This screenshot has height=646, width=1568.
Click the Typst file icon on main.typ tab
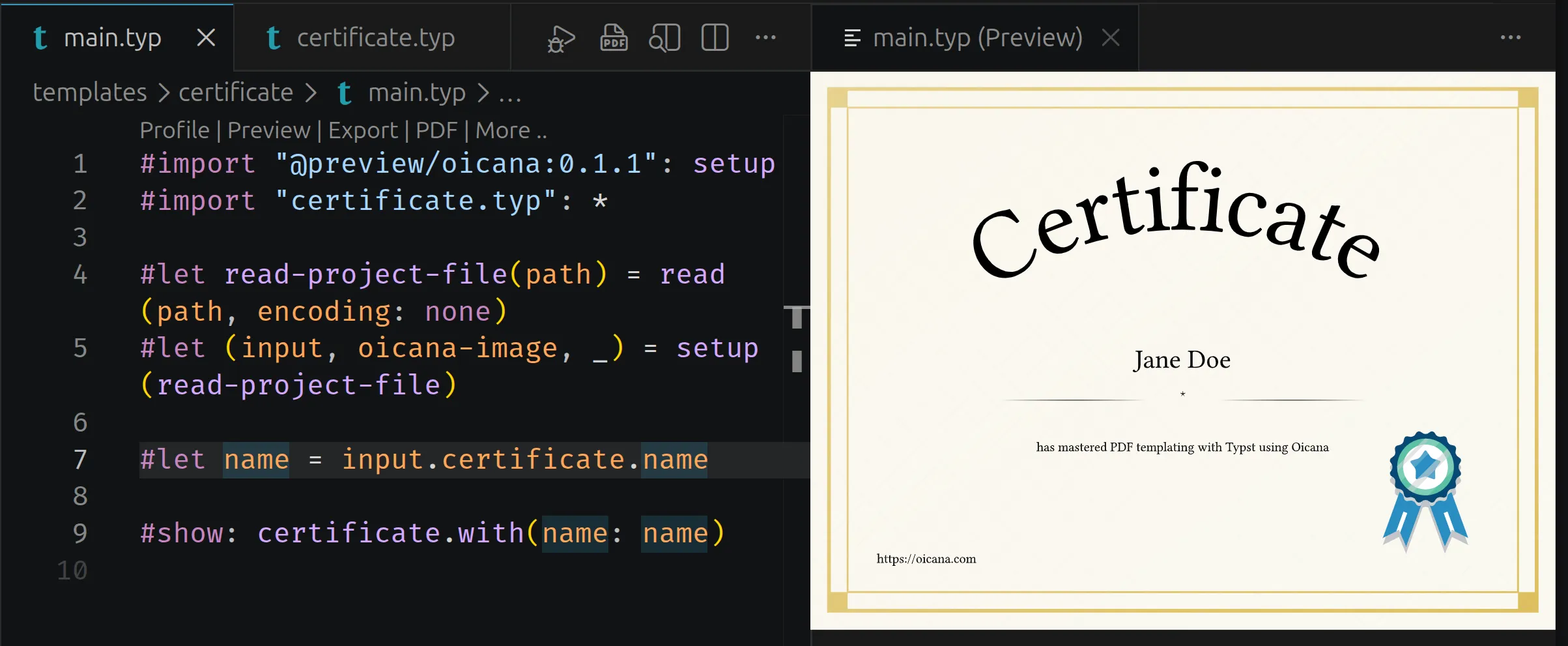point(40,38)
